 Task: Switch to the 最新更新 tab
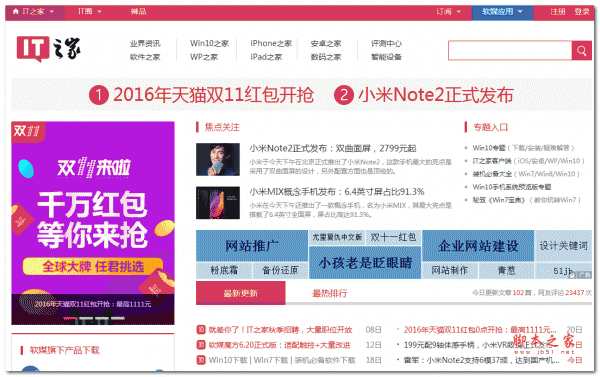coord(241,293)
